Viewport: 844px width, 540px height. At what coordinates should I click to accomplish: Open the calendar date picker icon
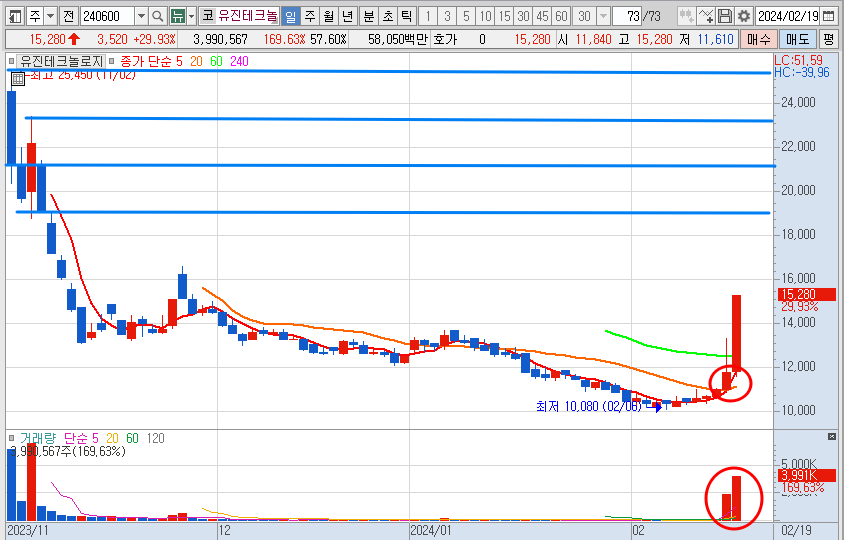click(829, 16)
